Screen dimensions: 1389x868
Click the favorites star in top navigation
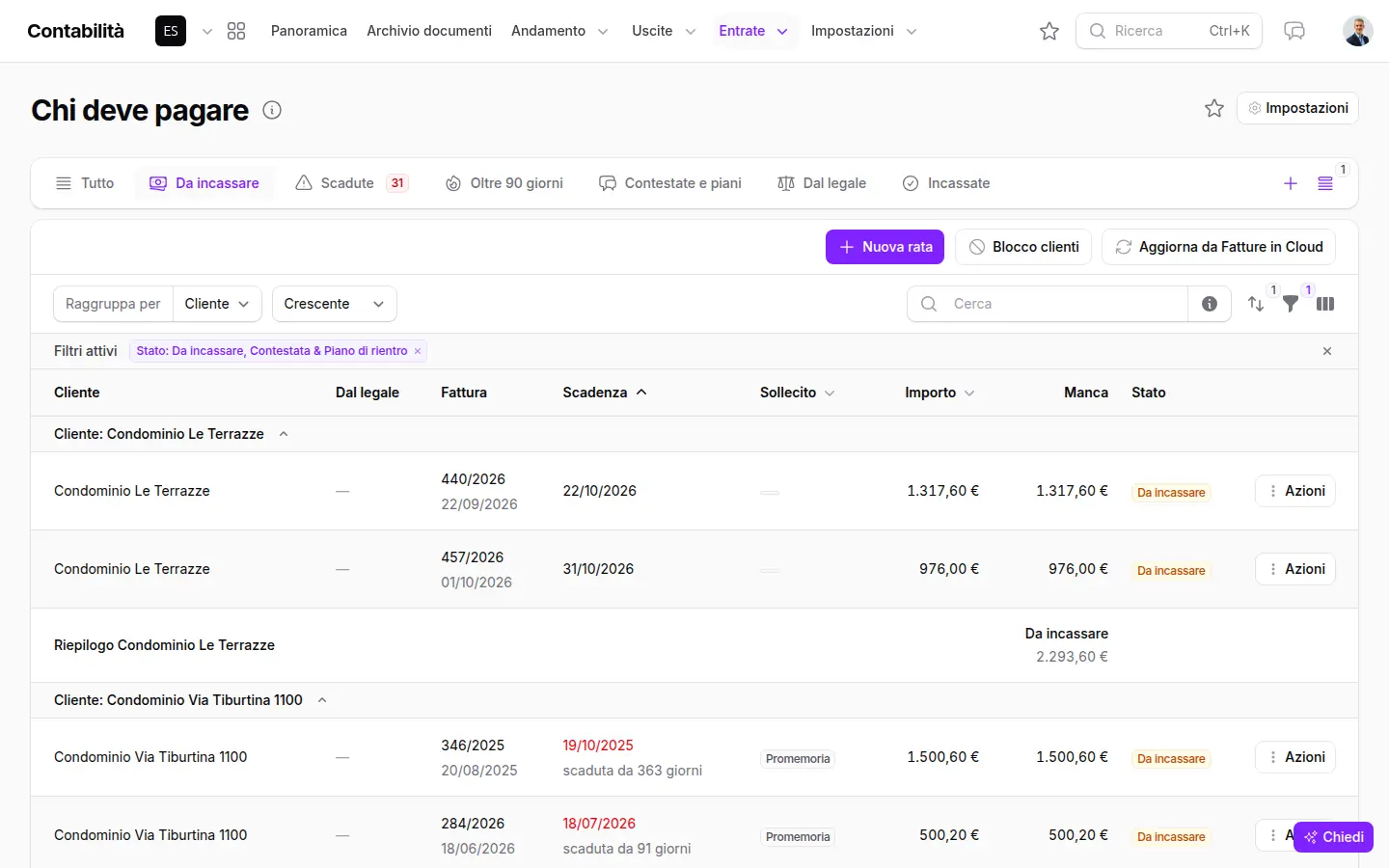pos(1049,31)
